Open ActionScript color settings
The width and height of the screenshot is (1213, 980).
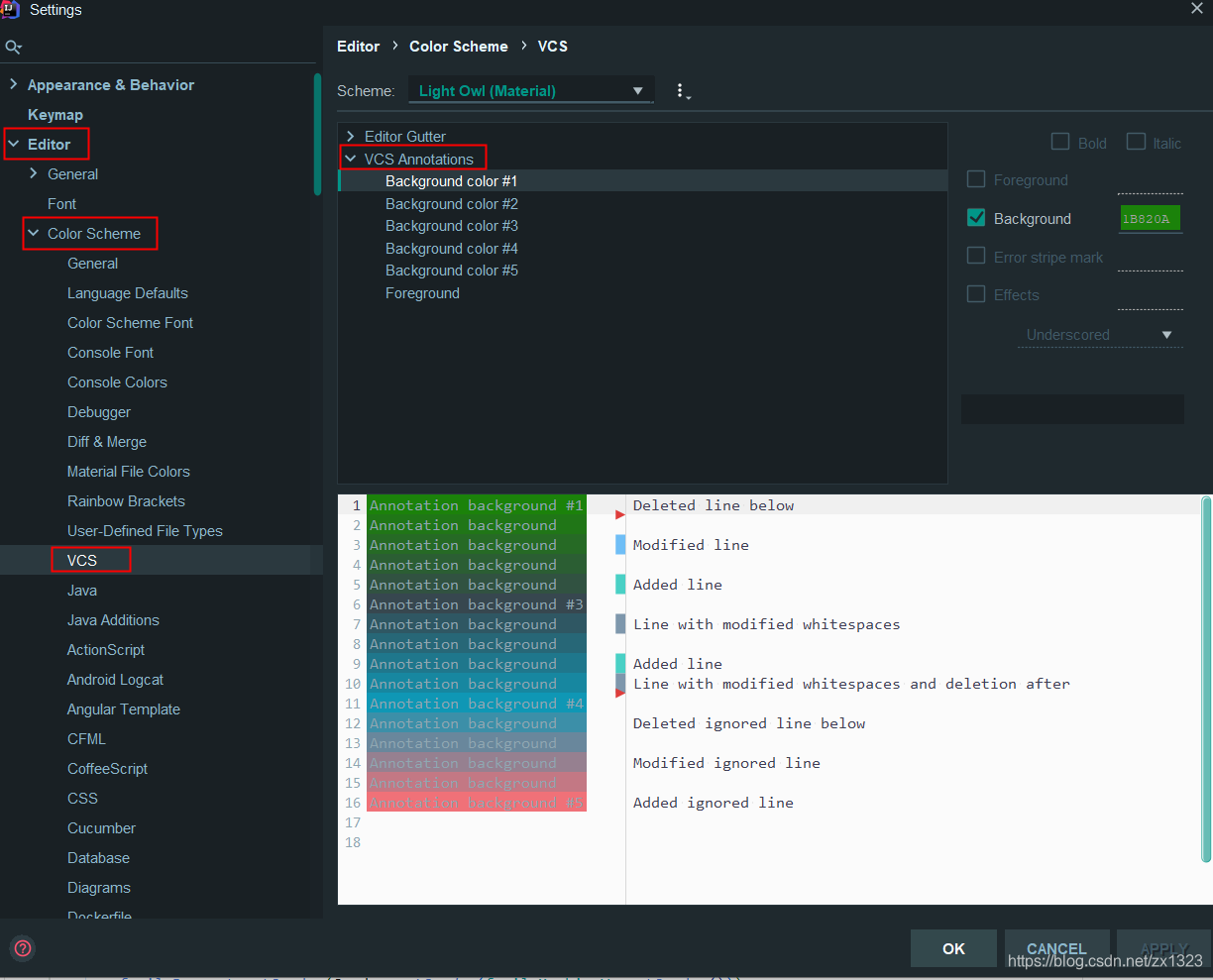(106, 649)
